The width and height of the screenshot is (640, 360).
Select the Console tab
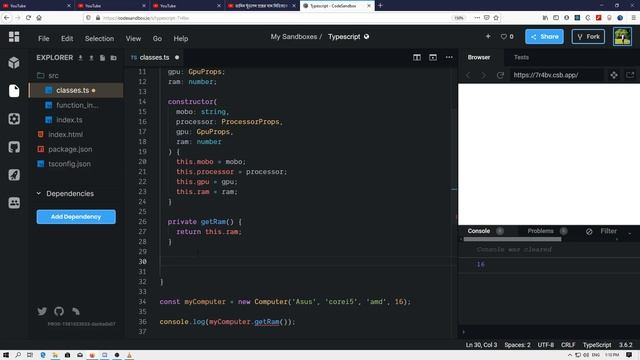[x=479, y=231]
